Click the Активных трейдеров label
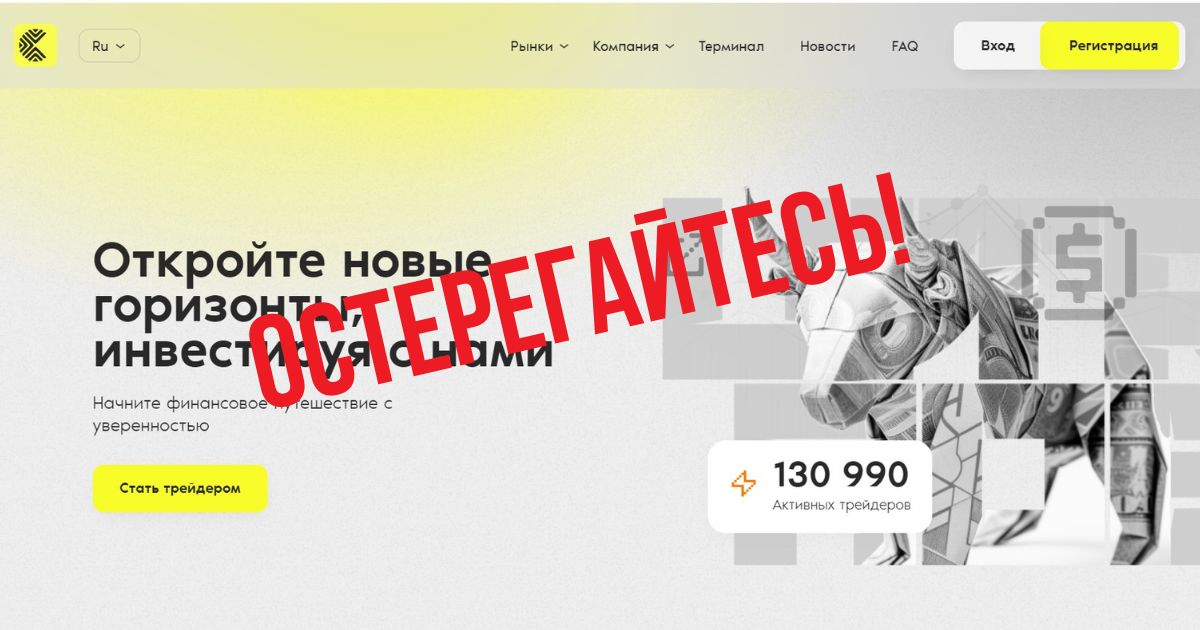 tap(841, 506)
